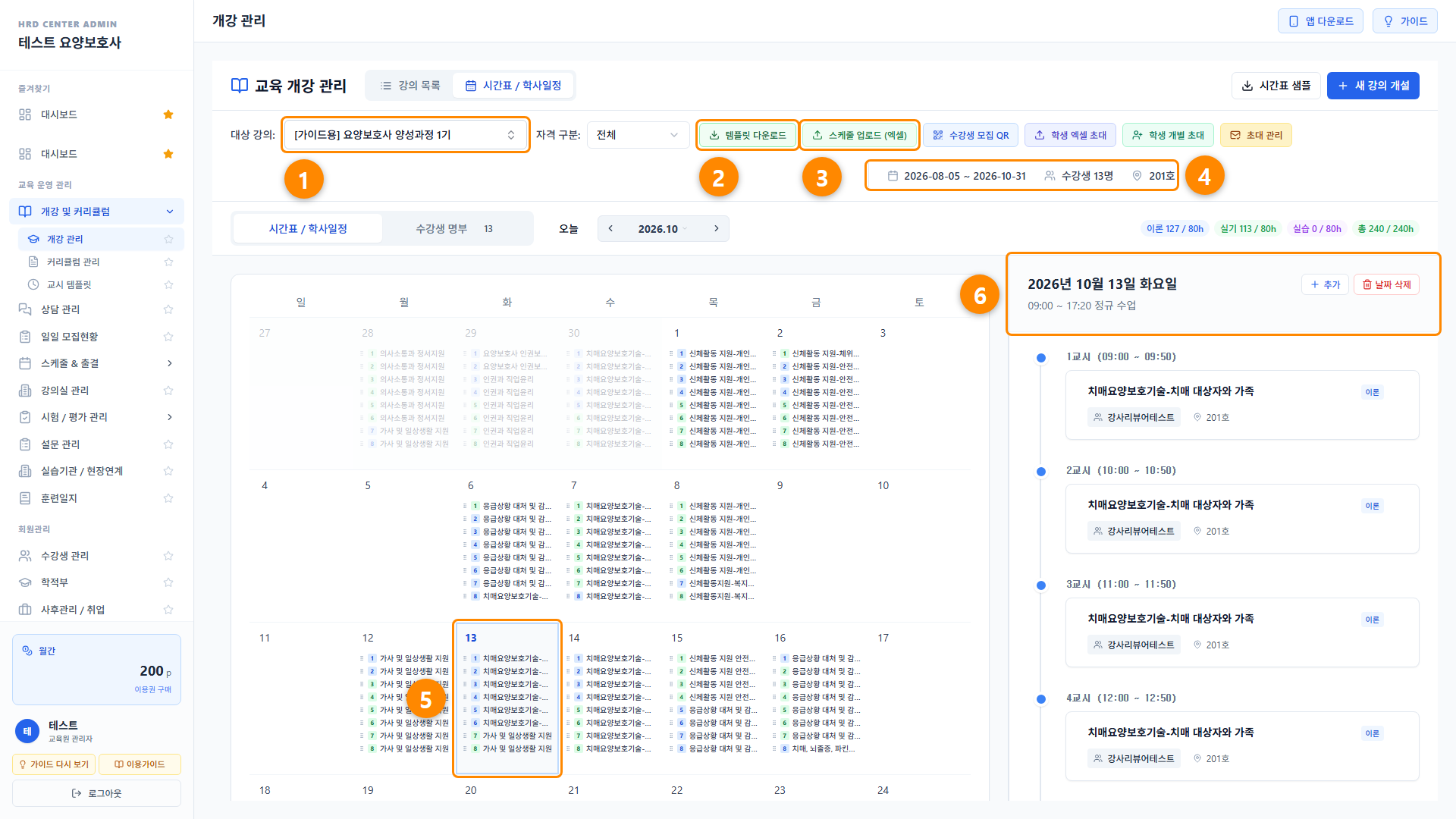Screen dimensions: 1456x819
Task: Open the 대상 강의 course dropdown
Action: [x=405, y=135]
